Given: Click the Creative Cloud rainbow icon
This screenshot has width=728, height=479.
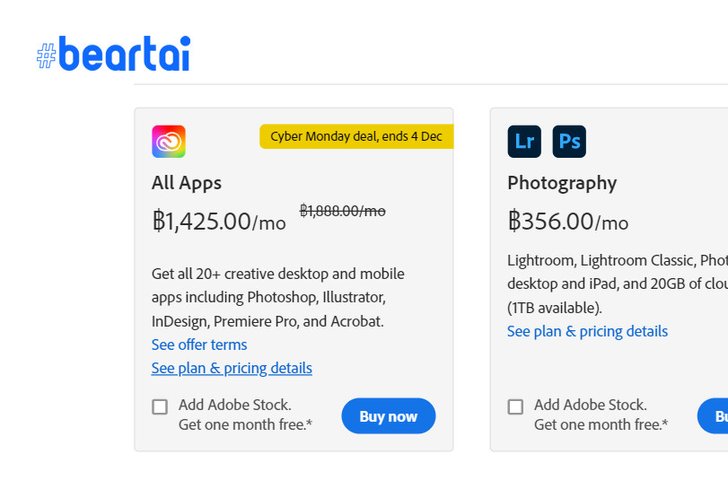Looking at the screenshot, I should point(169,142).
